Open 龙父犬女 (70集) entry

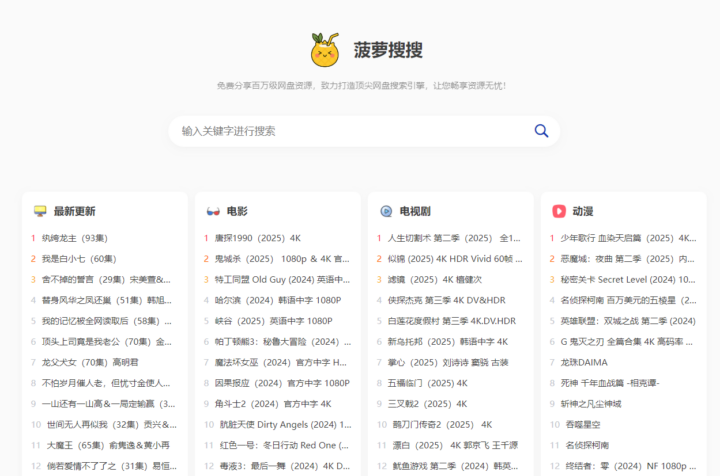pyautogui.click(x=90, y=362)
